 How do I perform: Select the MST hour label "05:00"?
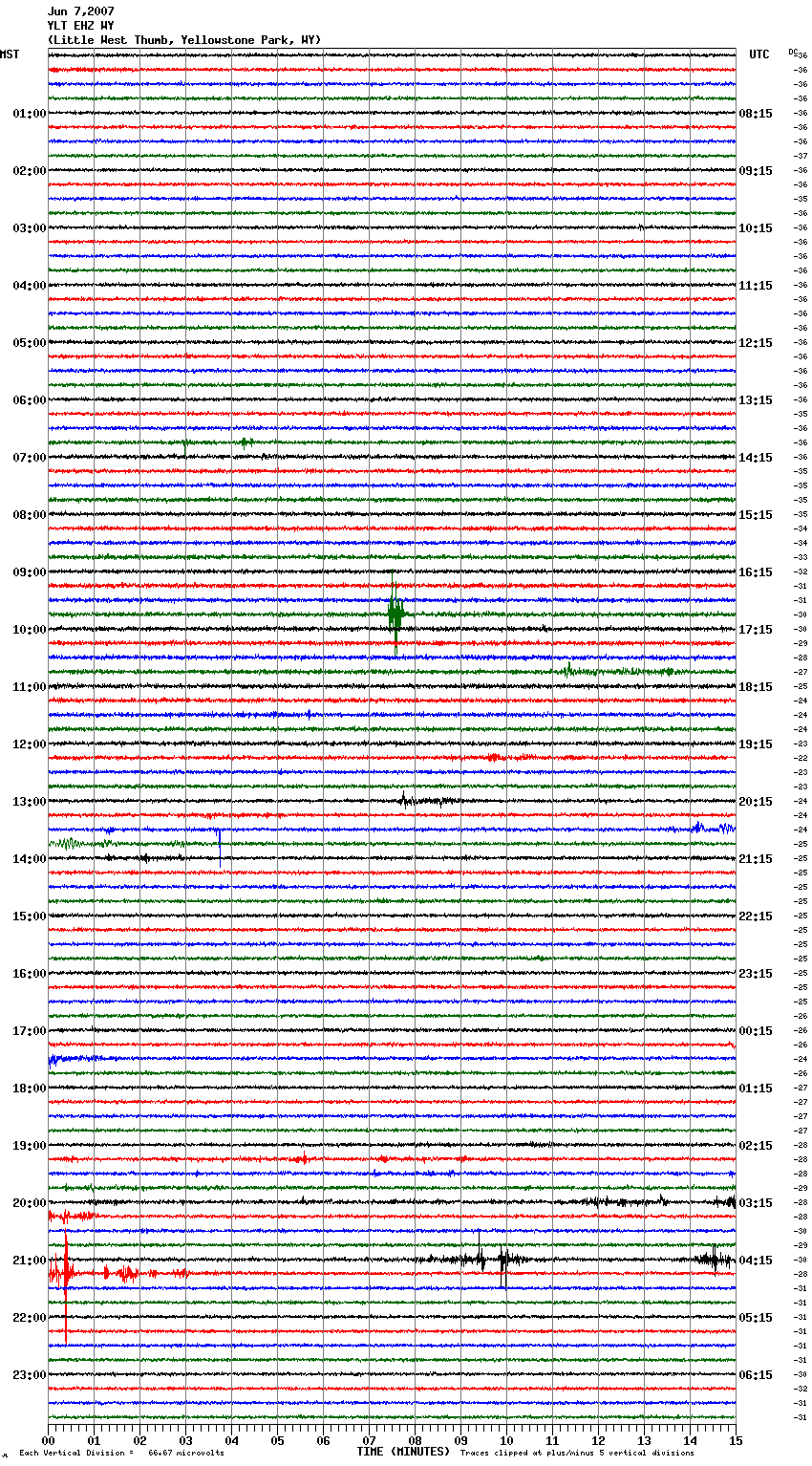click(x=30, y=343)
